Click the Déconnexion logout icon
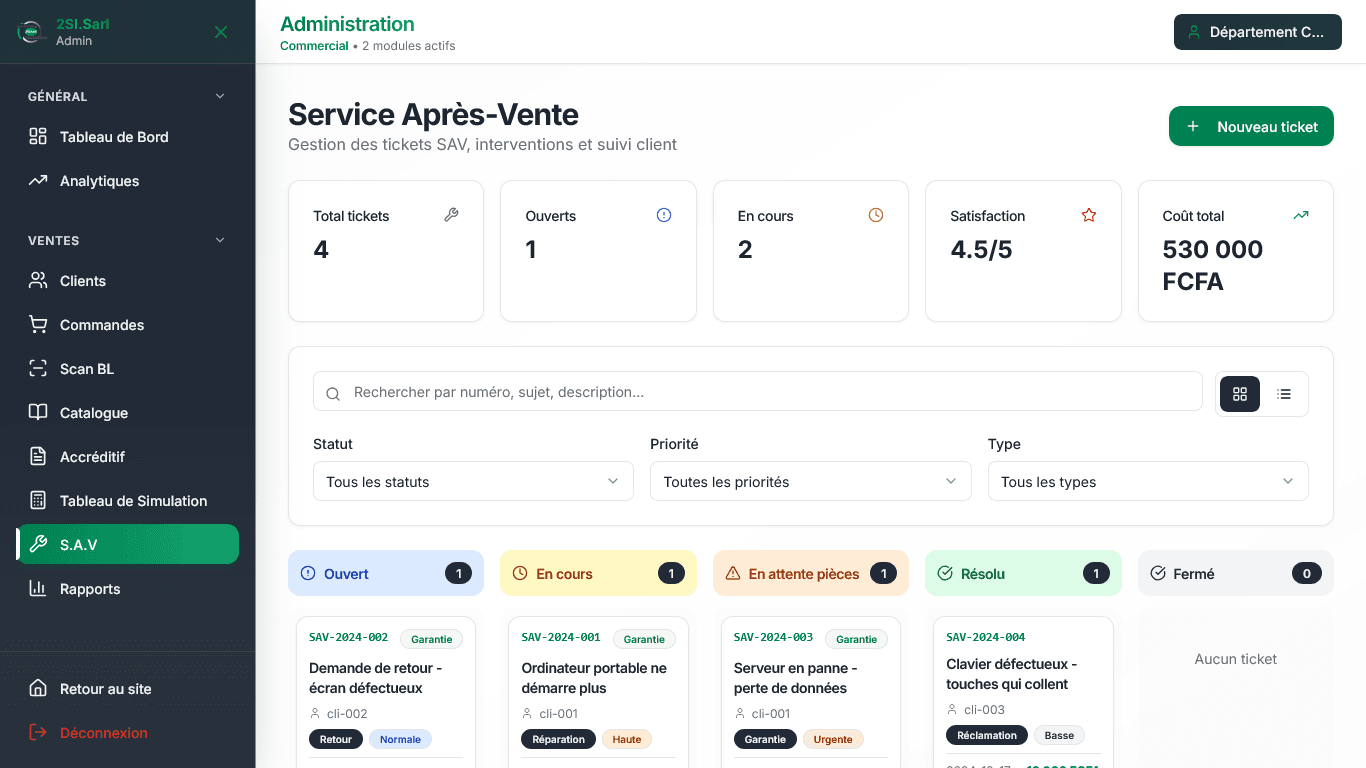The height and width of the screenshot is (768, 1366). [x=38, y=732]
